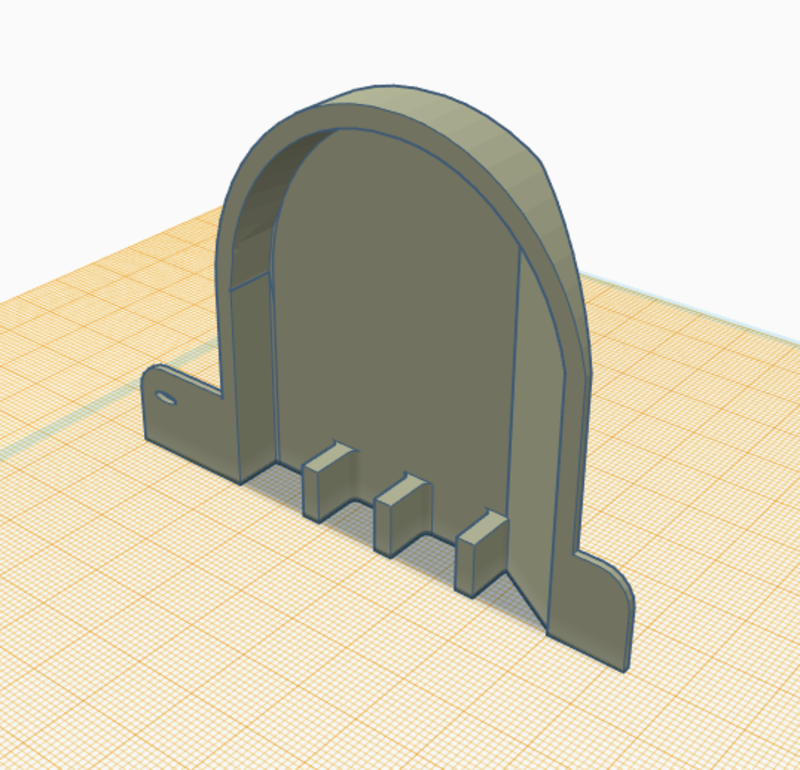Click the white background at top right
The width and height of the screenshot is (800, 770).
700,100
